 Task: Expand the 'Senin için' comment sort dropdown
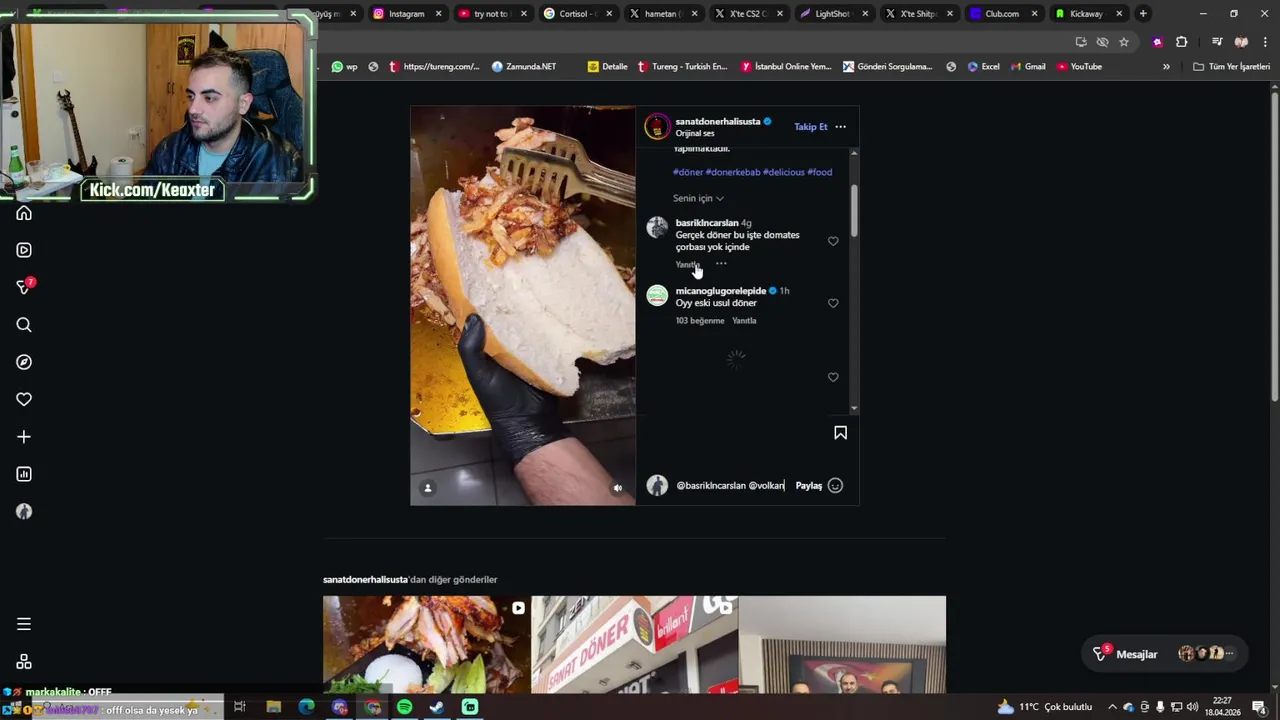[x=698, y=198]
